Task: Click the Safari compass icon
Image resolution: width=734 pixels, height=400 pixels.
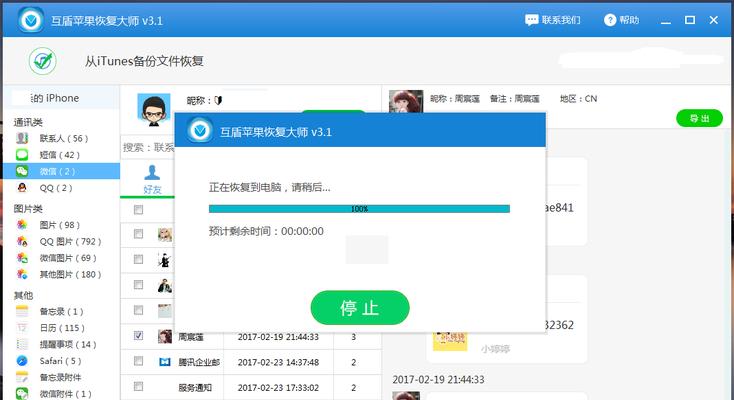Action: [x=22, y=361]
